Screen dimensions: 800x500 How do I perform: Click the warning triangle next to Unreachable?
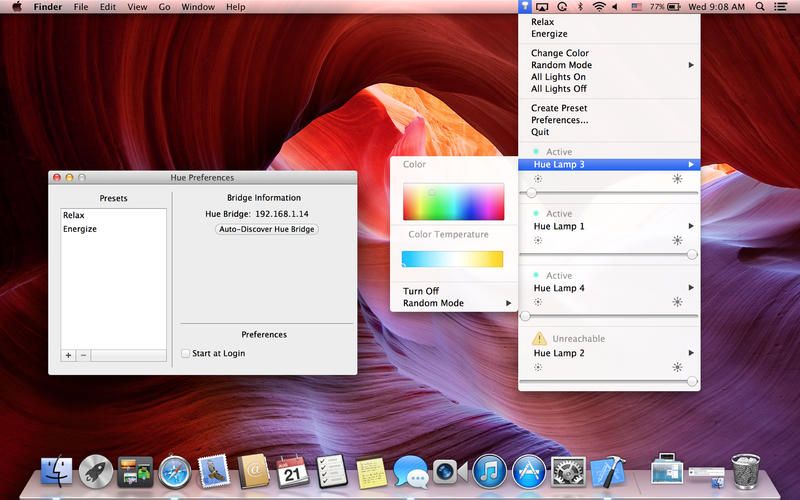tap(539, 339)
